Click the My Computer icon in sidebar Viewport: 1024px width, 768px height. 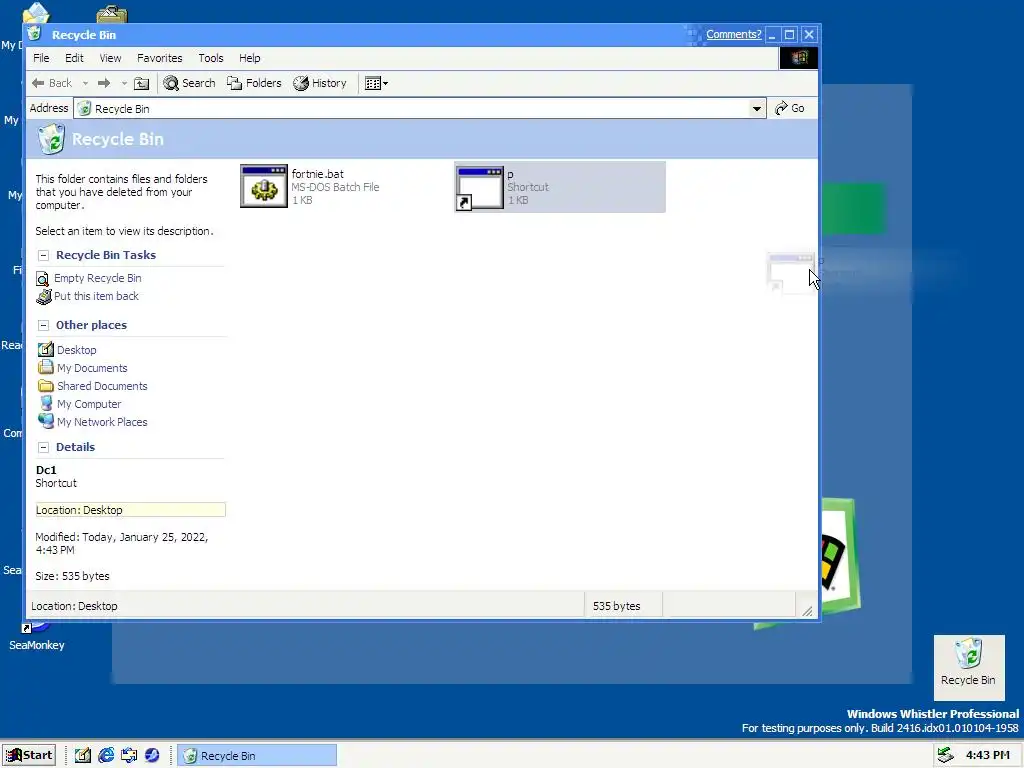coord(46,404)
